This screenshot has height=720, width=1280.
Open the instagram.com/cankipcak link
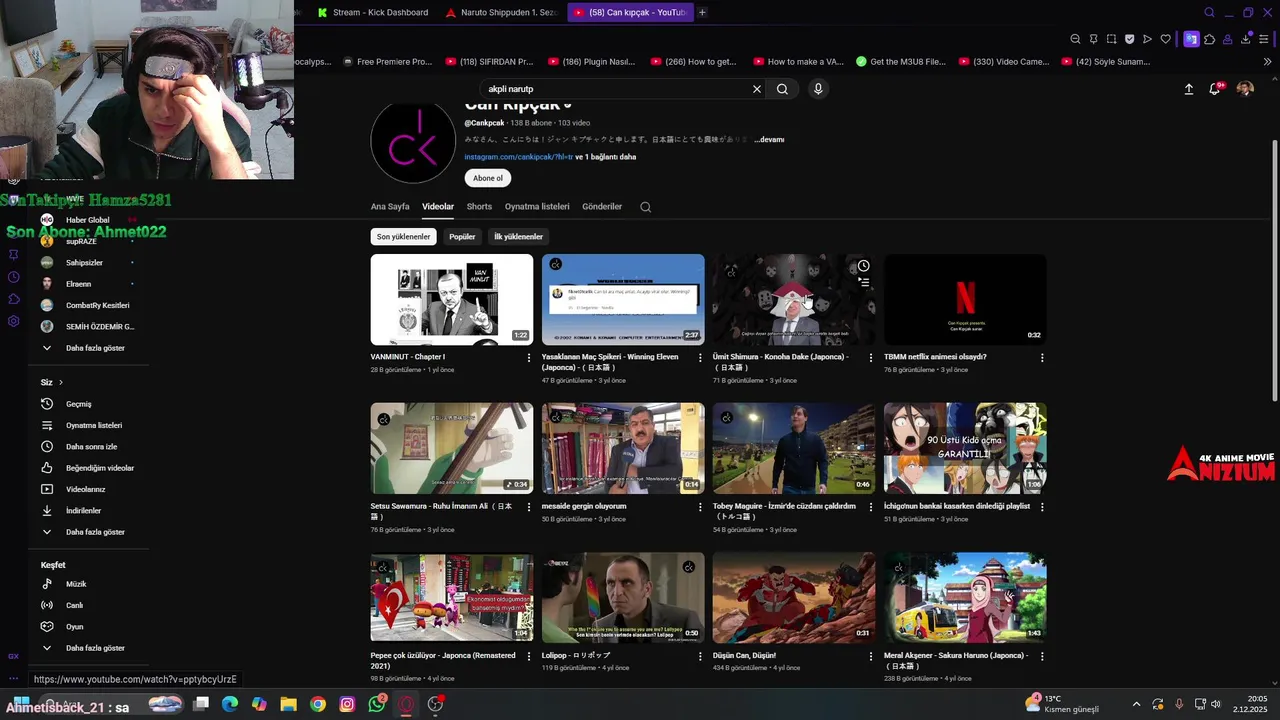518,157
